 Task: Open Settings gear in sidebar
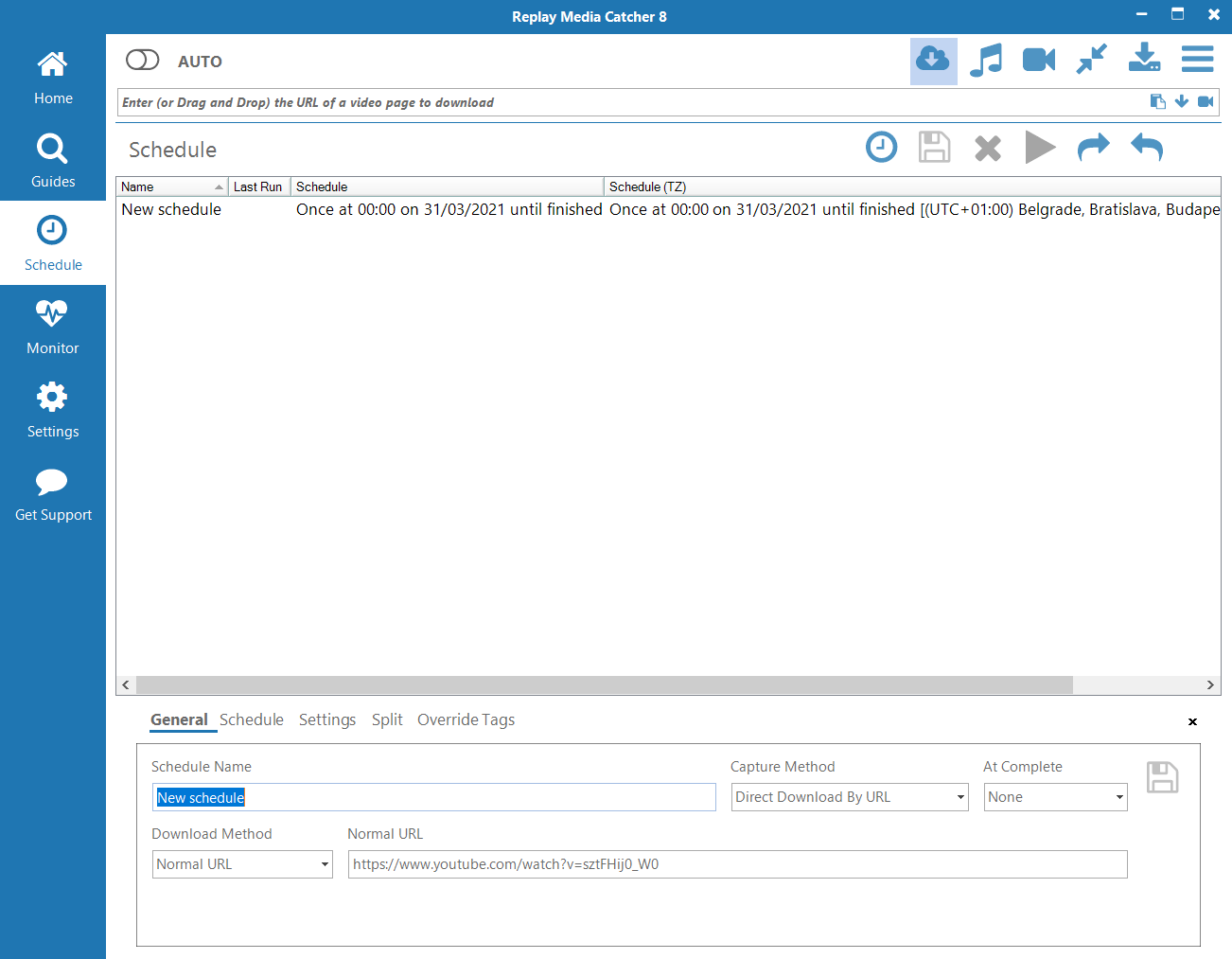tap(53, 410)
